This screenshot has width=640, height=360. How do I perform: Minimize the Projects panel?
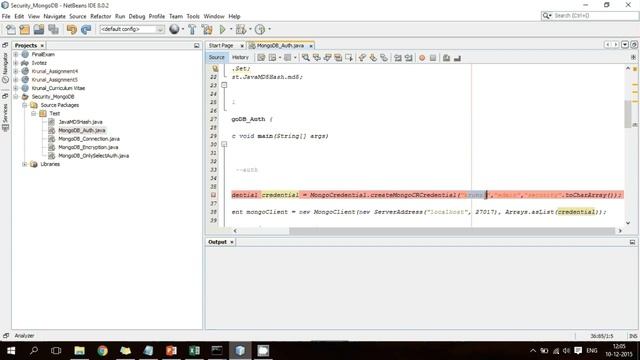click(x=197, y=46)
